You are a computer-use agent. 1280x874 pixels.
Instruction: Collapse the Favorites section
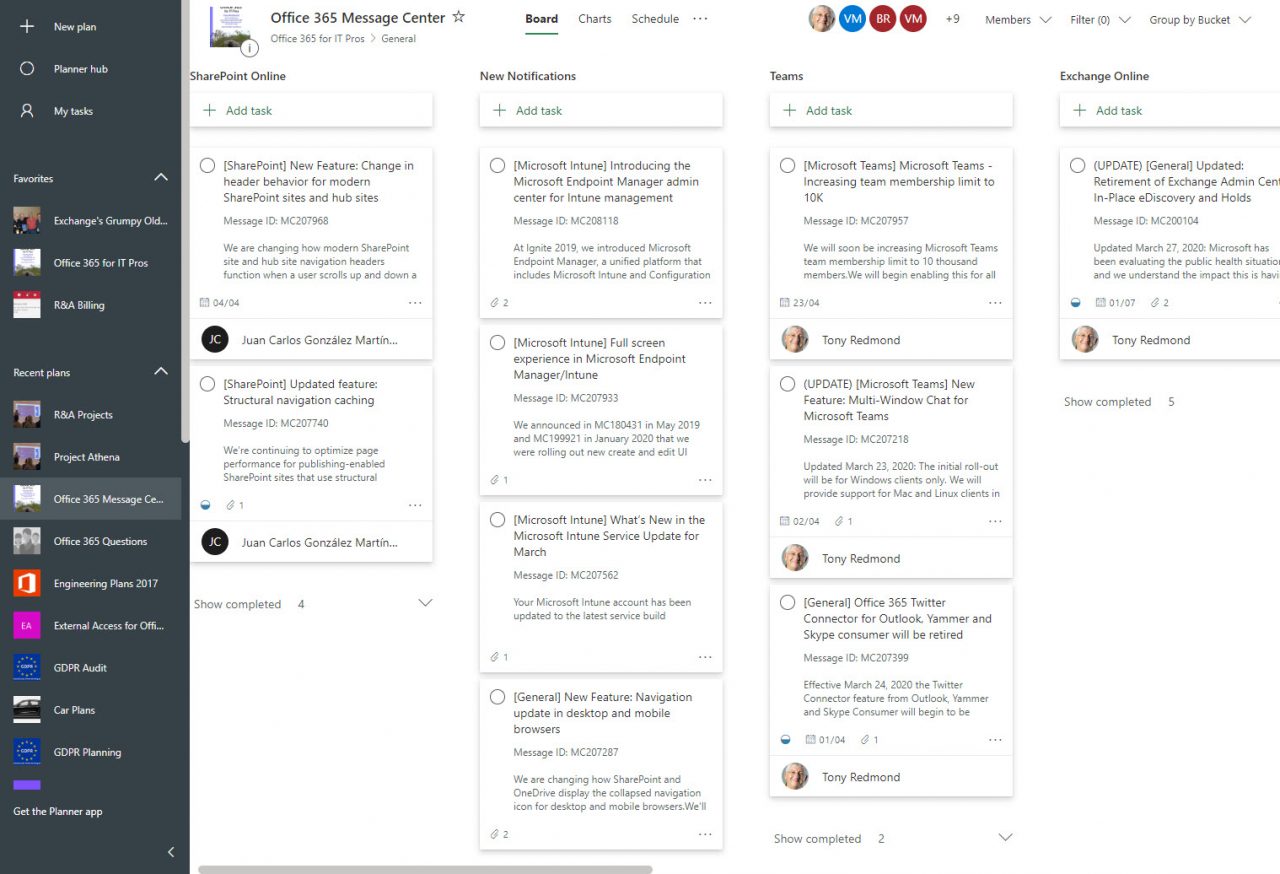coord(161,178)
